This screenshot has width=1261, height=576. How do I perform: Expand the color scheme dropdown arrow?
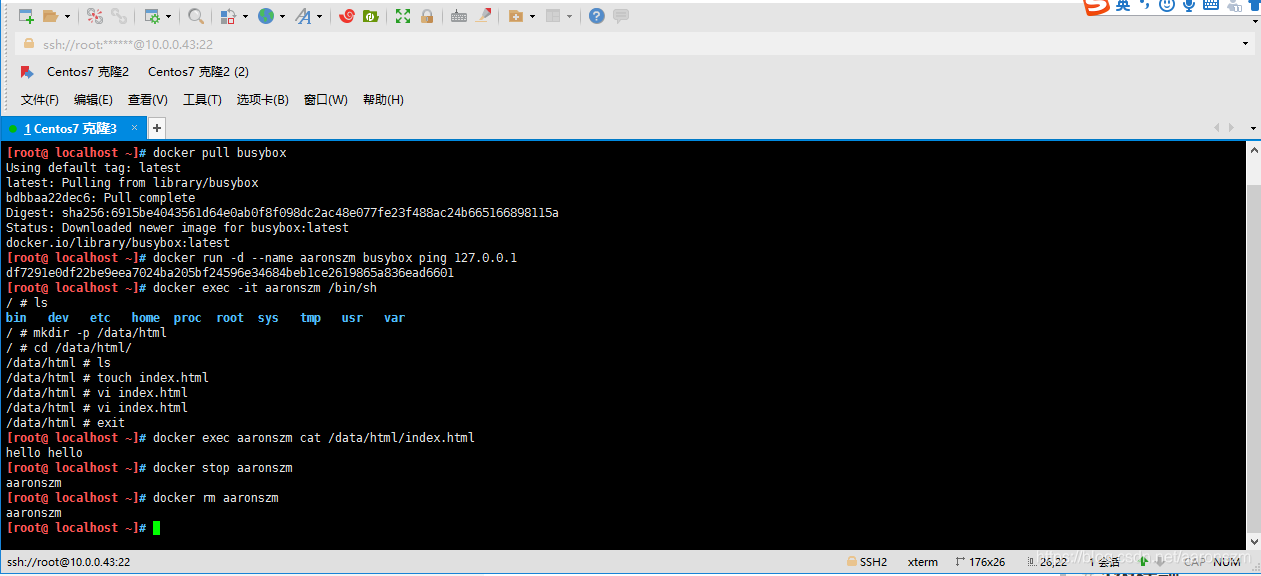pyautogui.click(x=243, y=16)
